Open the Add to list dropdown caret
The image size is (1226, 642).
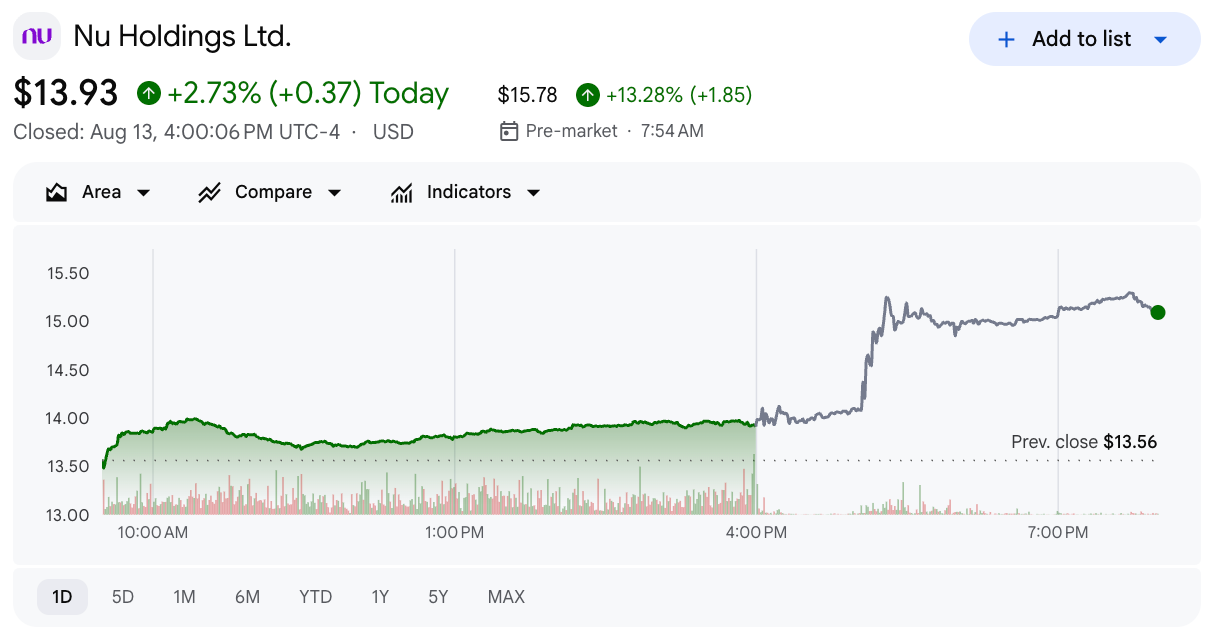pos(1160,39)
